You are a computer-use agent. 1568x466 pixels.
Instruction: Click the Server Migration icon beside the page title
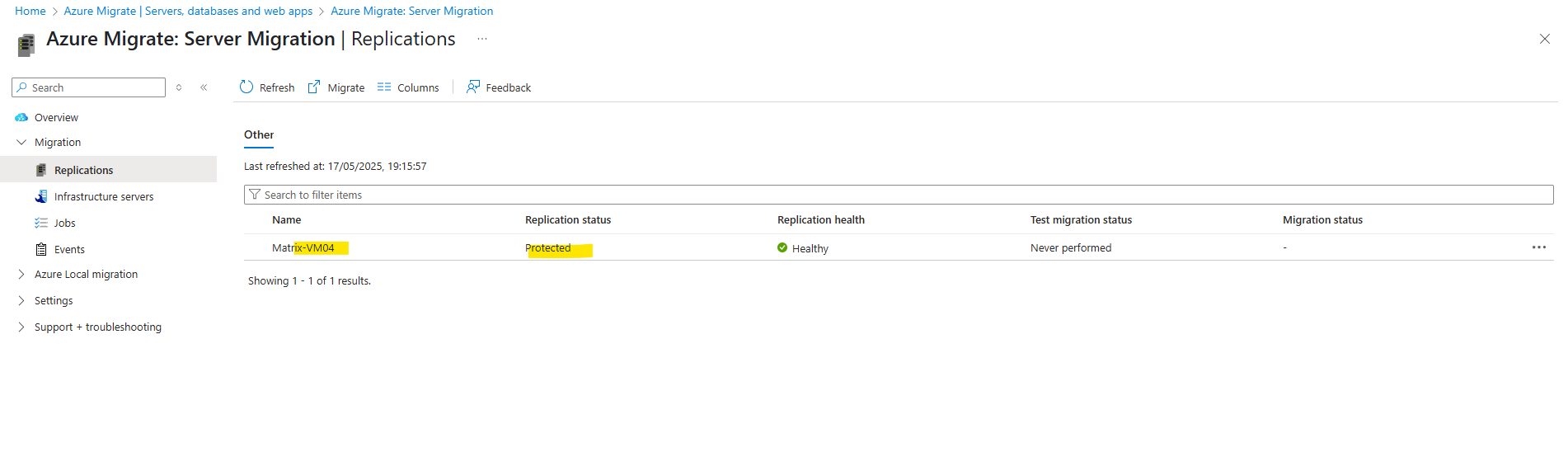[26, 45]
